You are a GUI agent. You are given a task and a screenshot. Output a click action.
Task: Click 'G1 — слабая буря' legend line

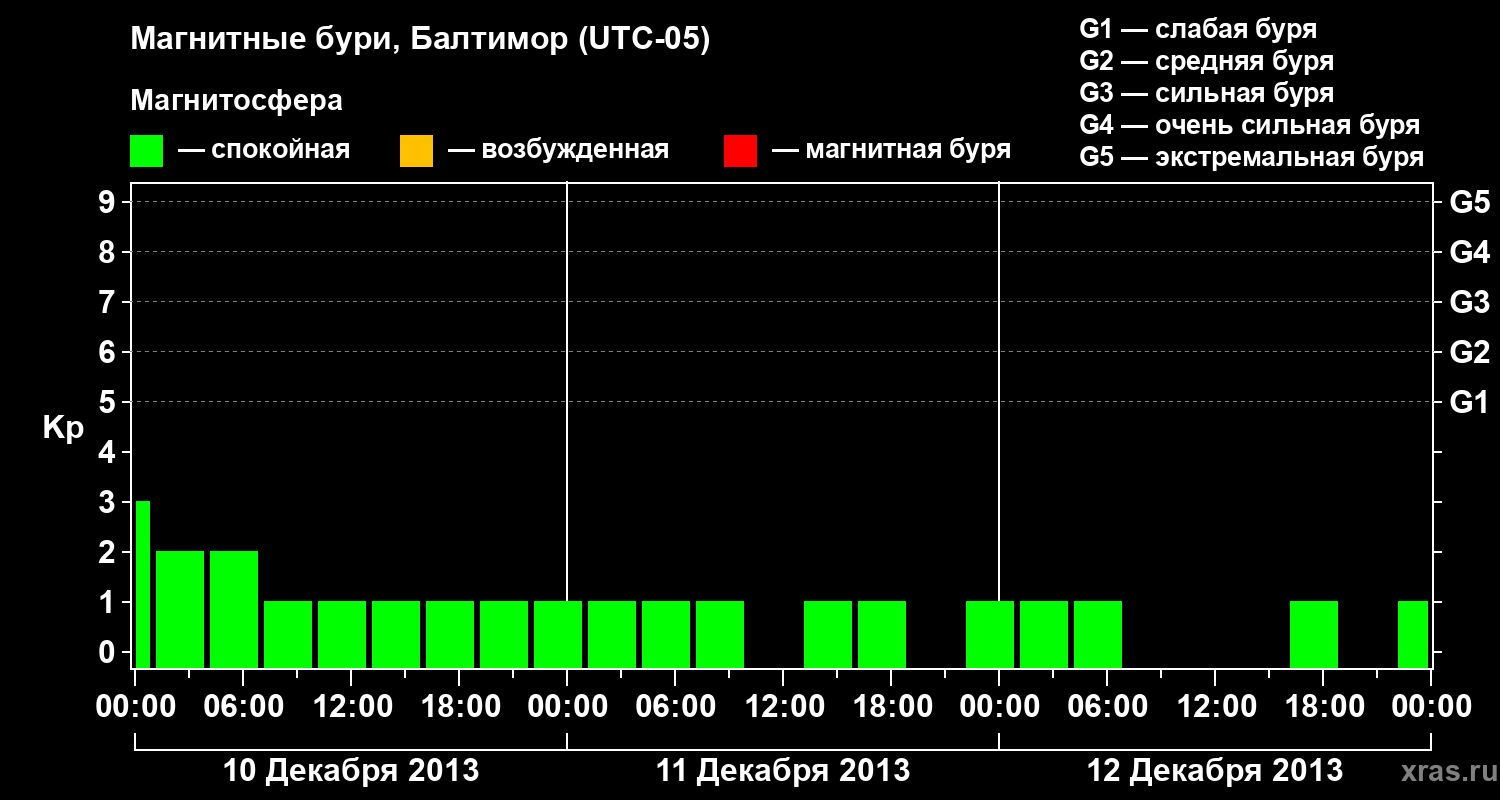(x=1198, y=29)
